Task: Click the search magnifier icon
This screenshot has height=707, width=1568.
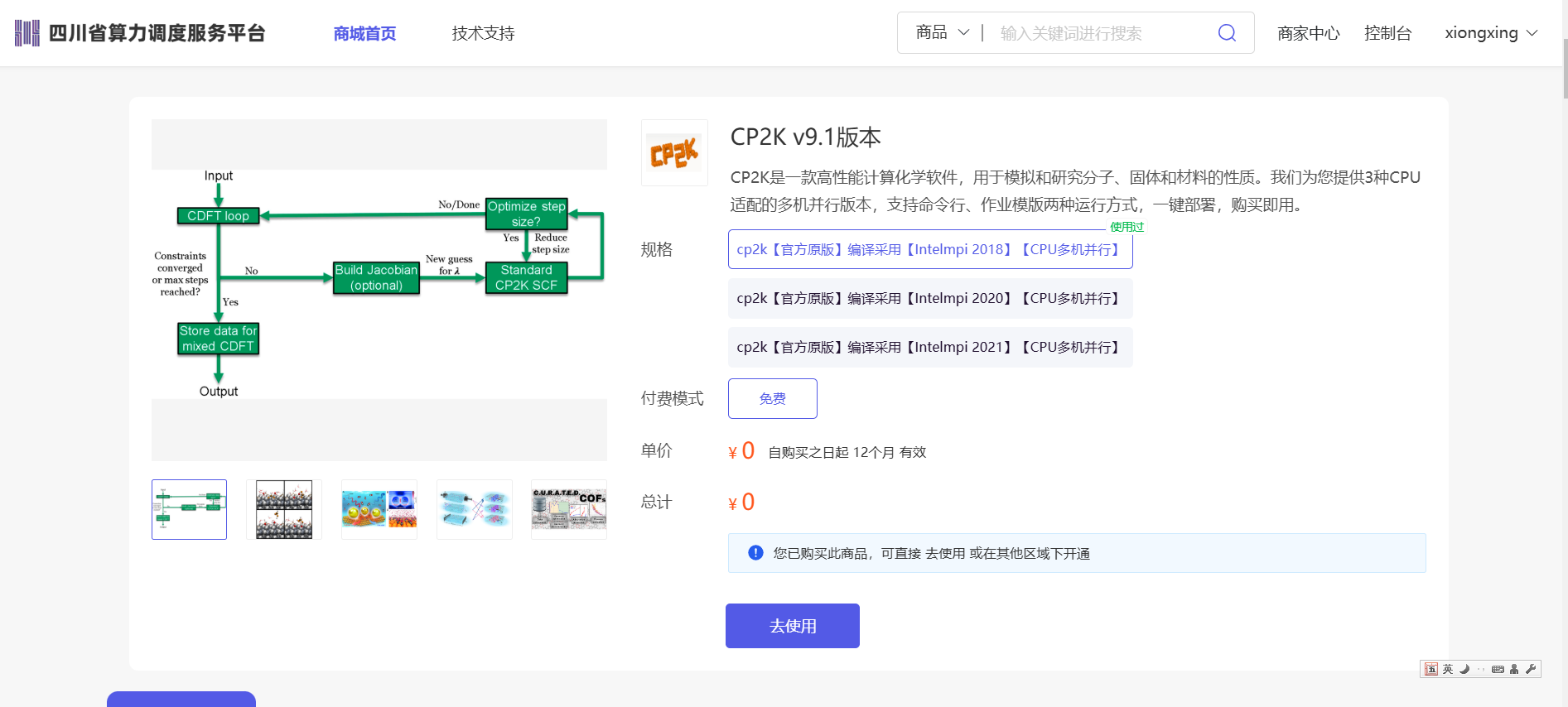Action: click(x=1227, y=33)
